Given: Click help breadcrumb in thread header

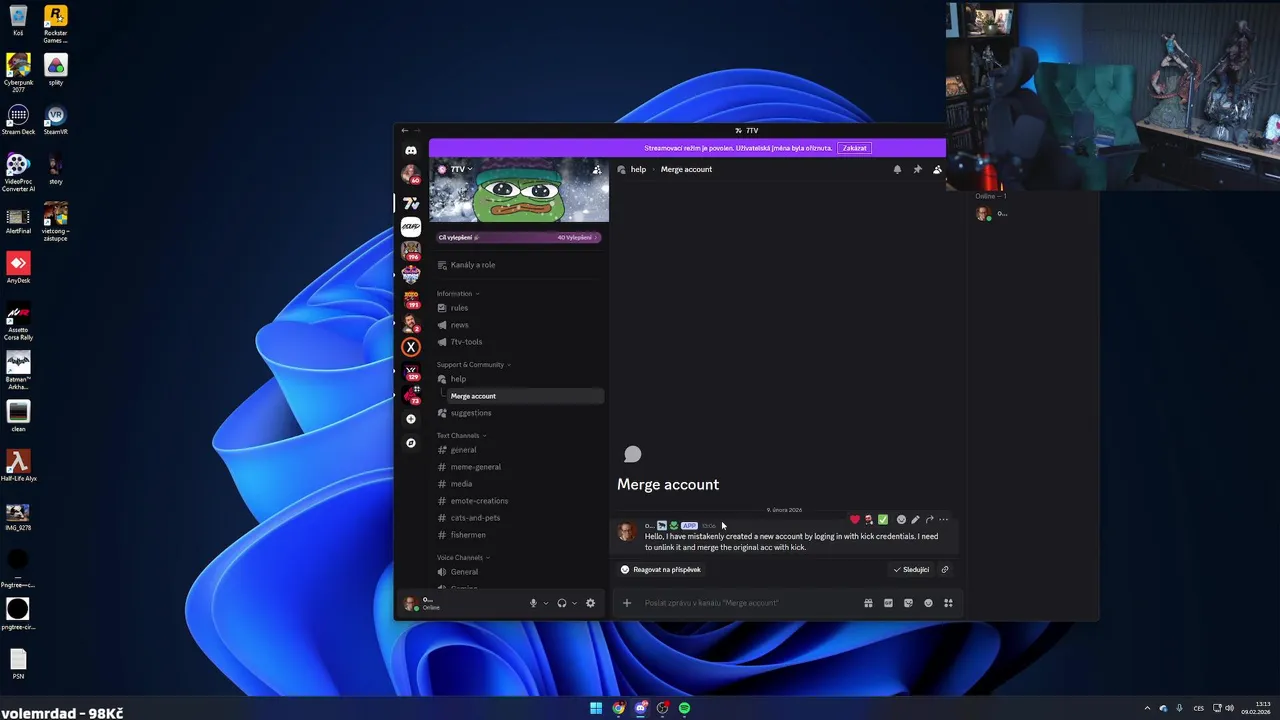Looking at the screenshot, I should [638, 169].
